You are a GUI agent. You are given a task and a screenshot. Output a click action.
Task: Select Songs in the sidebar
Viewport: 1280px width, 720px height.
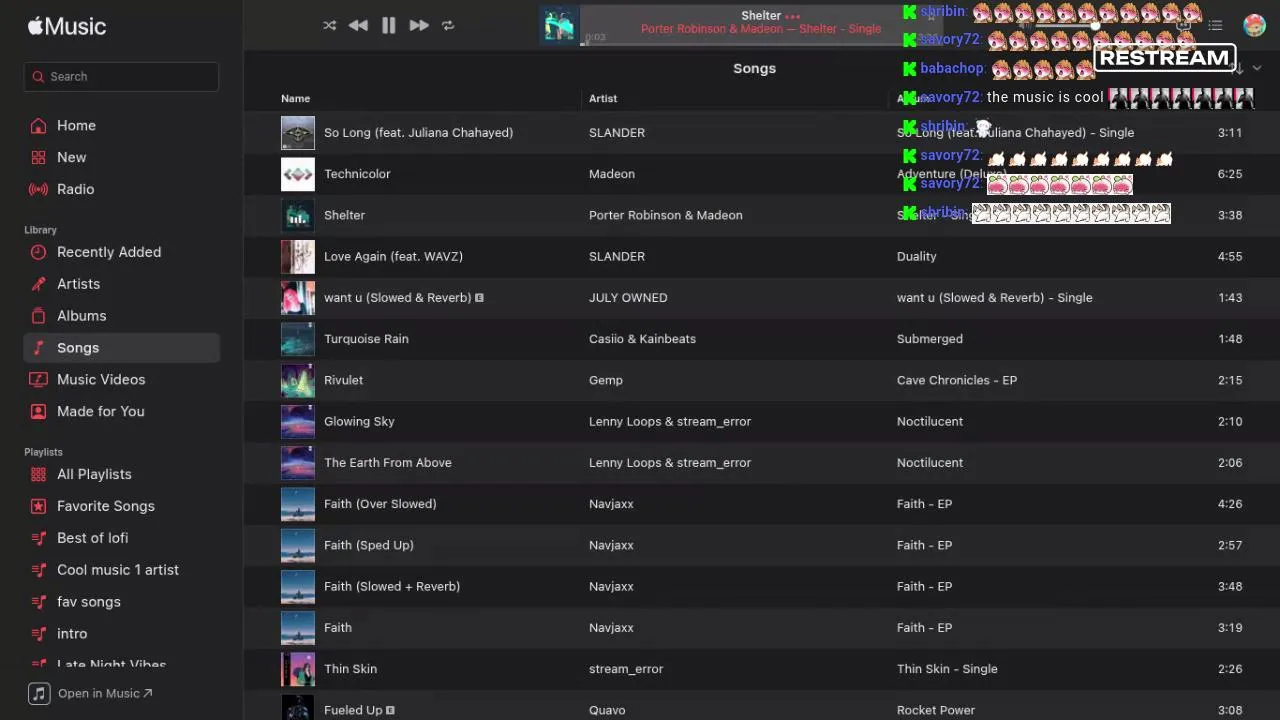121,348
